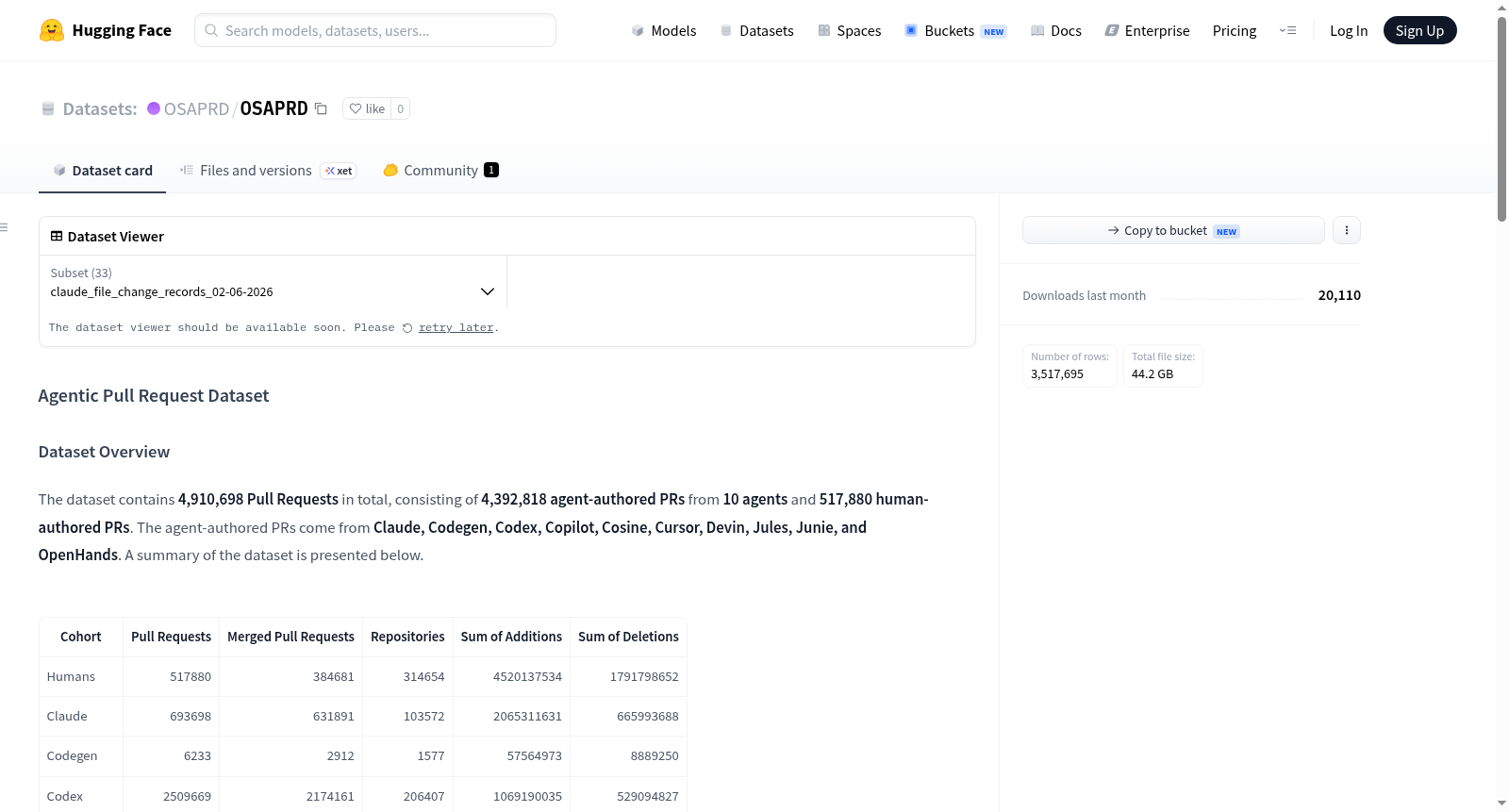Toggle the left sidebar outline icon
Image resolution: width=1509 pixels, height=812 pixels.
pos(4,227)
